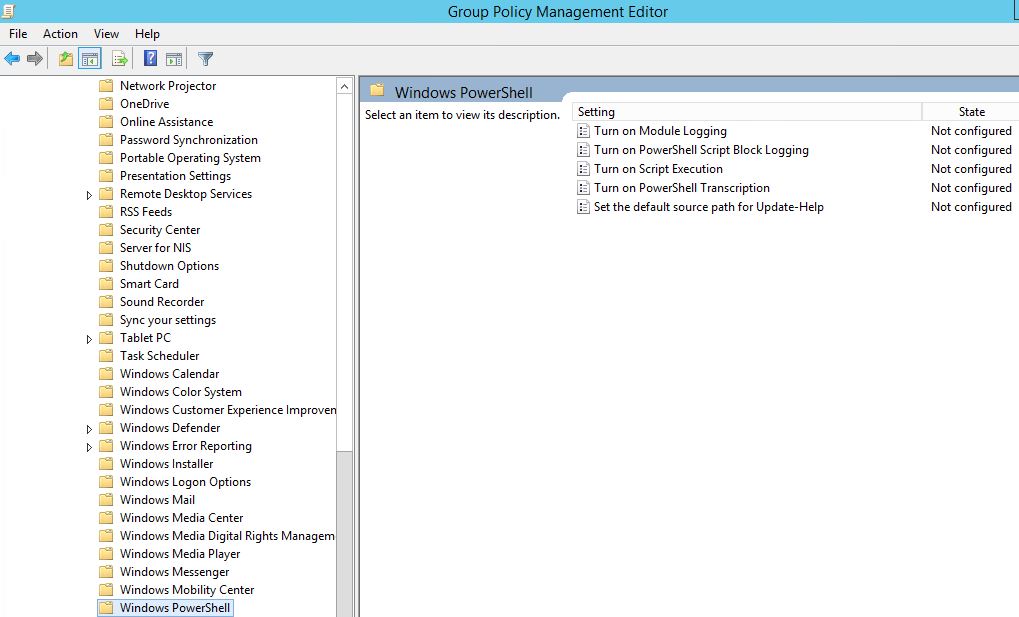Select Turn on Script Execution setting

pos(658,169)
